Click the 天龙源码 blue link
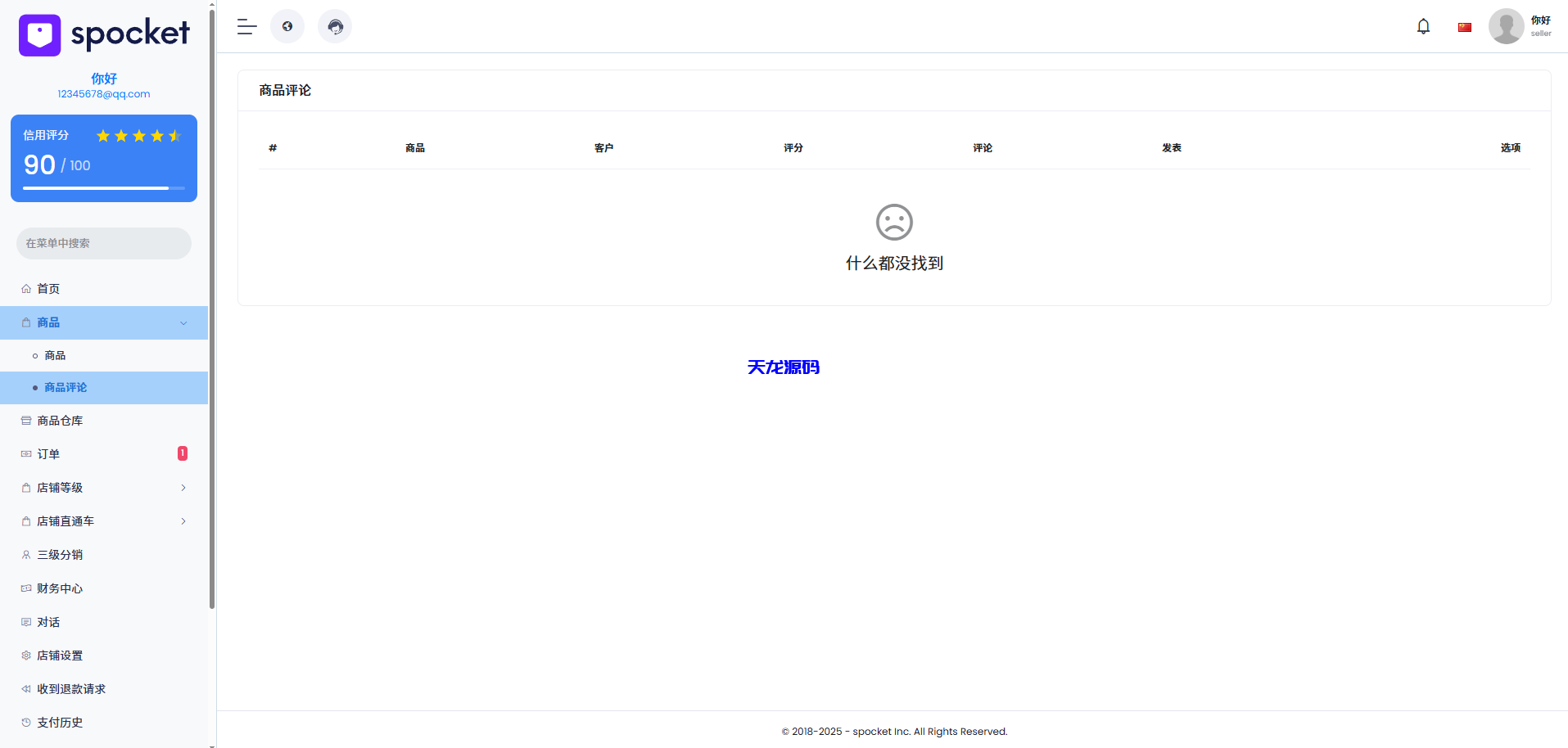Image resolution: width=1568 pixels, height=748 pixels. 784,367
